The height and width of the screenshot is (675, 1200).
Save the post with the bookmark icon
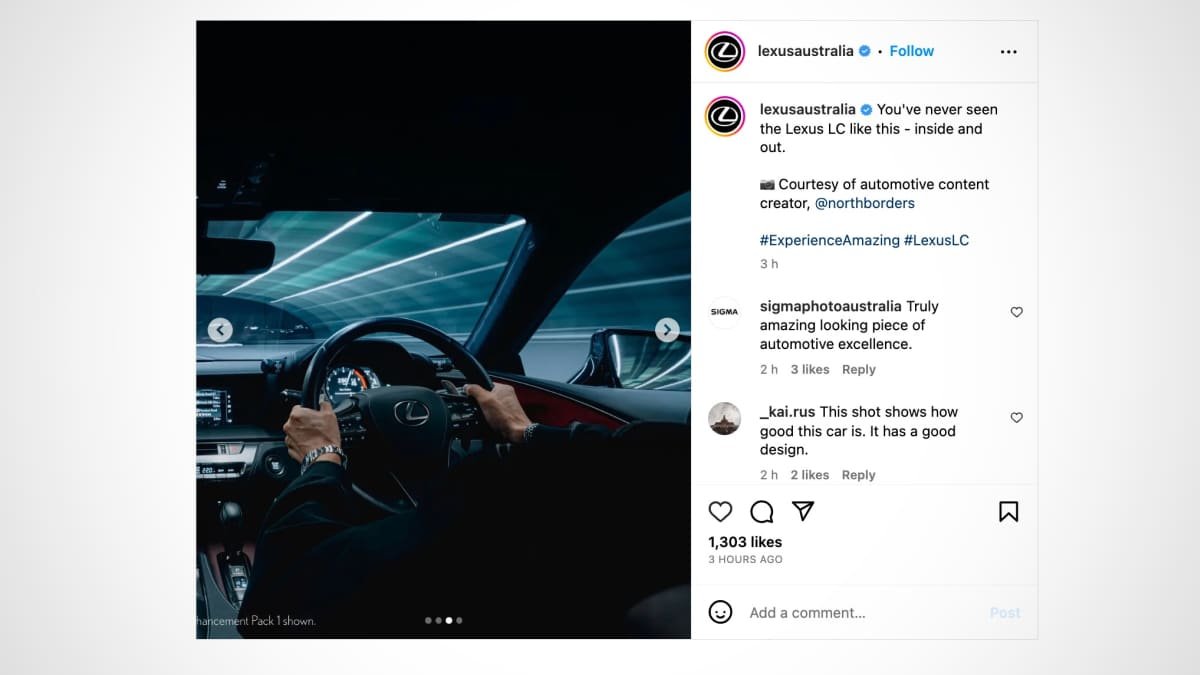1008,512
